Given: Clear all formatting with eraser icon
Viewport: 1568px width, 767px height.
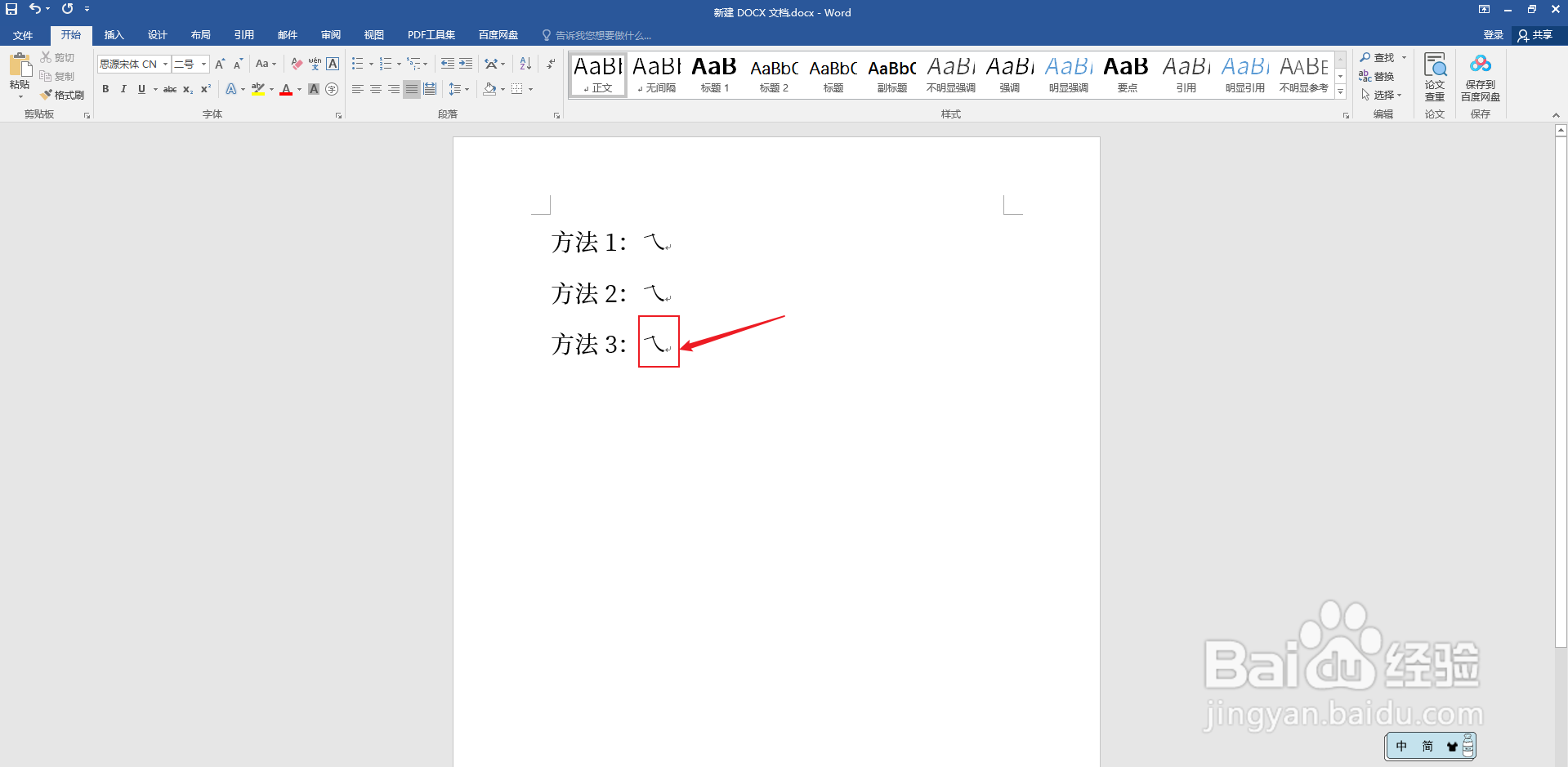Looking at the screenshot, I should (297, 64).
